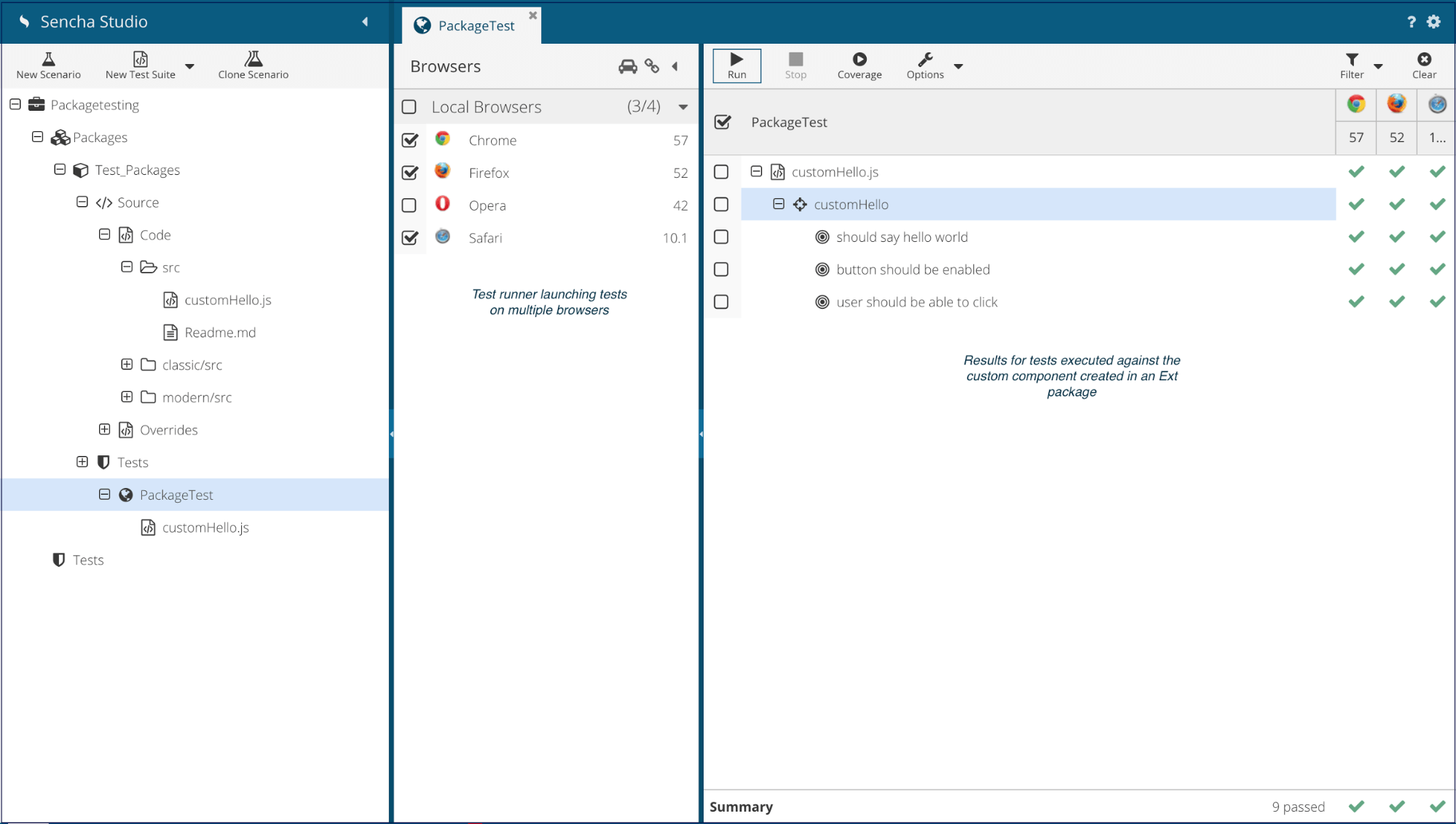Expand the classic/src folder

coord(127,364)
